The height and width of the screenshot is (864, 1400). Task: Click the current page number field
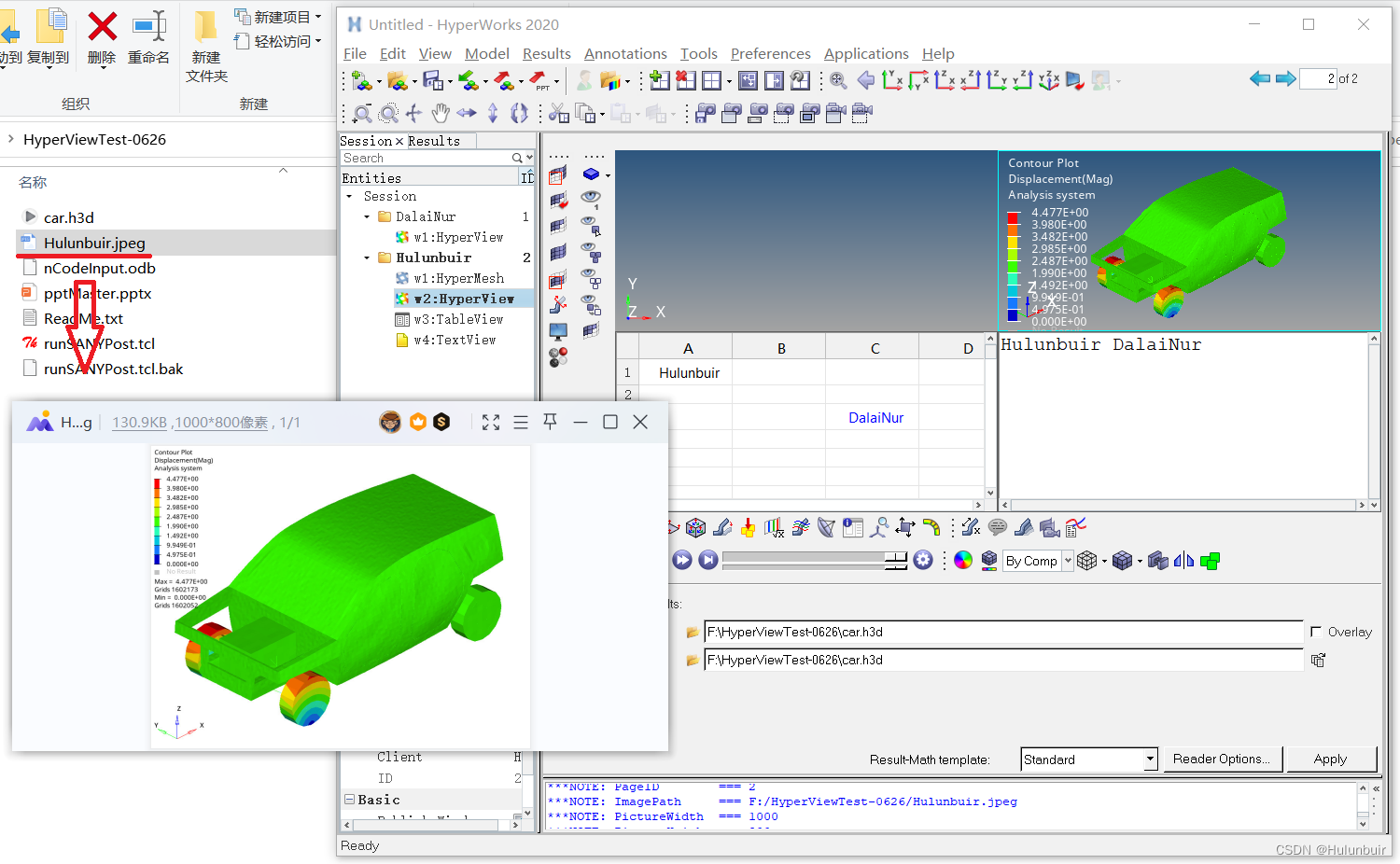1318,78
